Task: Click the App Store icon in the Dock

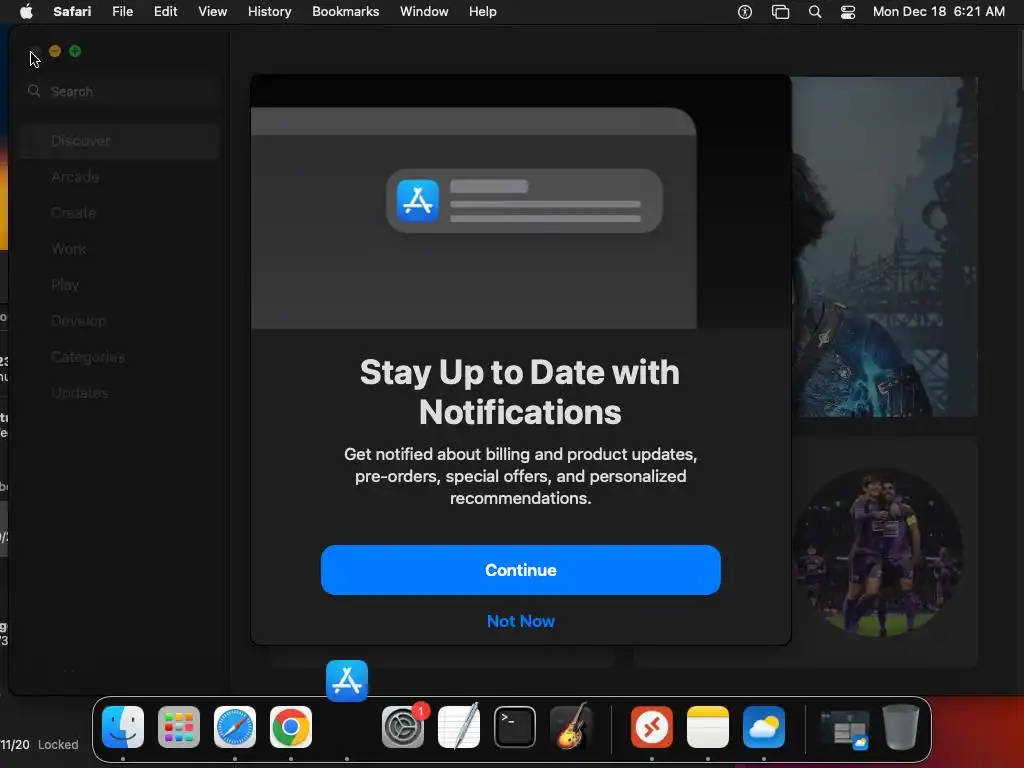Action: pos(347,680)
